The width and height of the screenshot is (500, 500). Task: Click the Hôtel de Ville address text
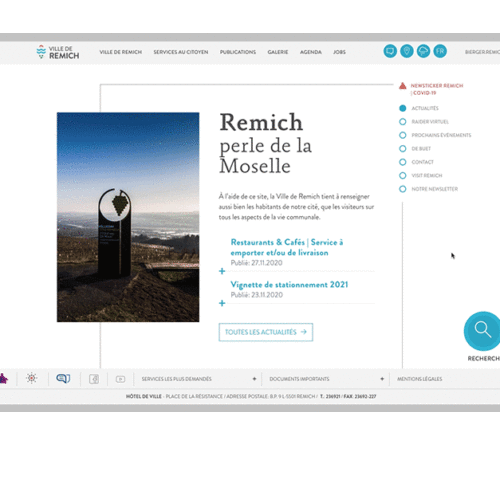click(x=251, y=396)
